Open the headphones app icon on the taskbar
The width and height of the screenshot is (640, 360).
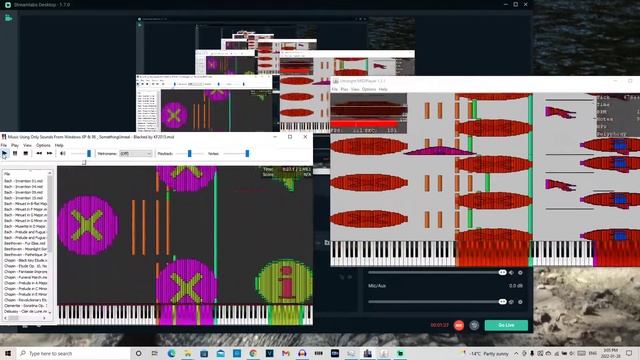click(302, 353)
